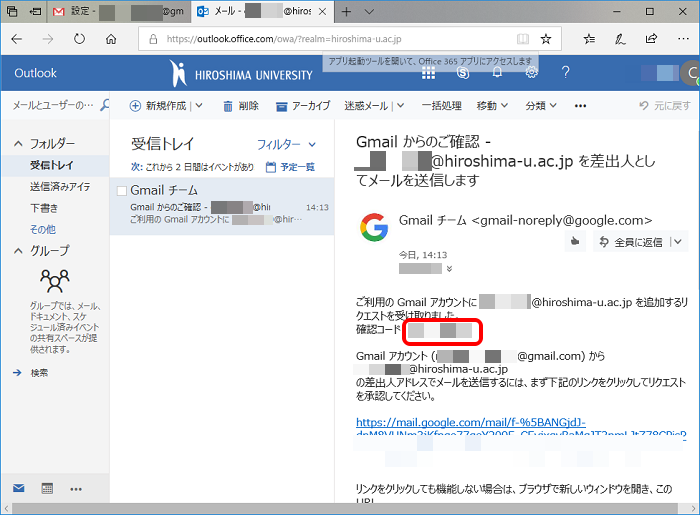The width and height of the screenshot is (700, 515).
Task: Open the フィルター filter dropdown
Action: (x=286, y=145)
